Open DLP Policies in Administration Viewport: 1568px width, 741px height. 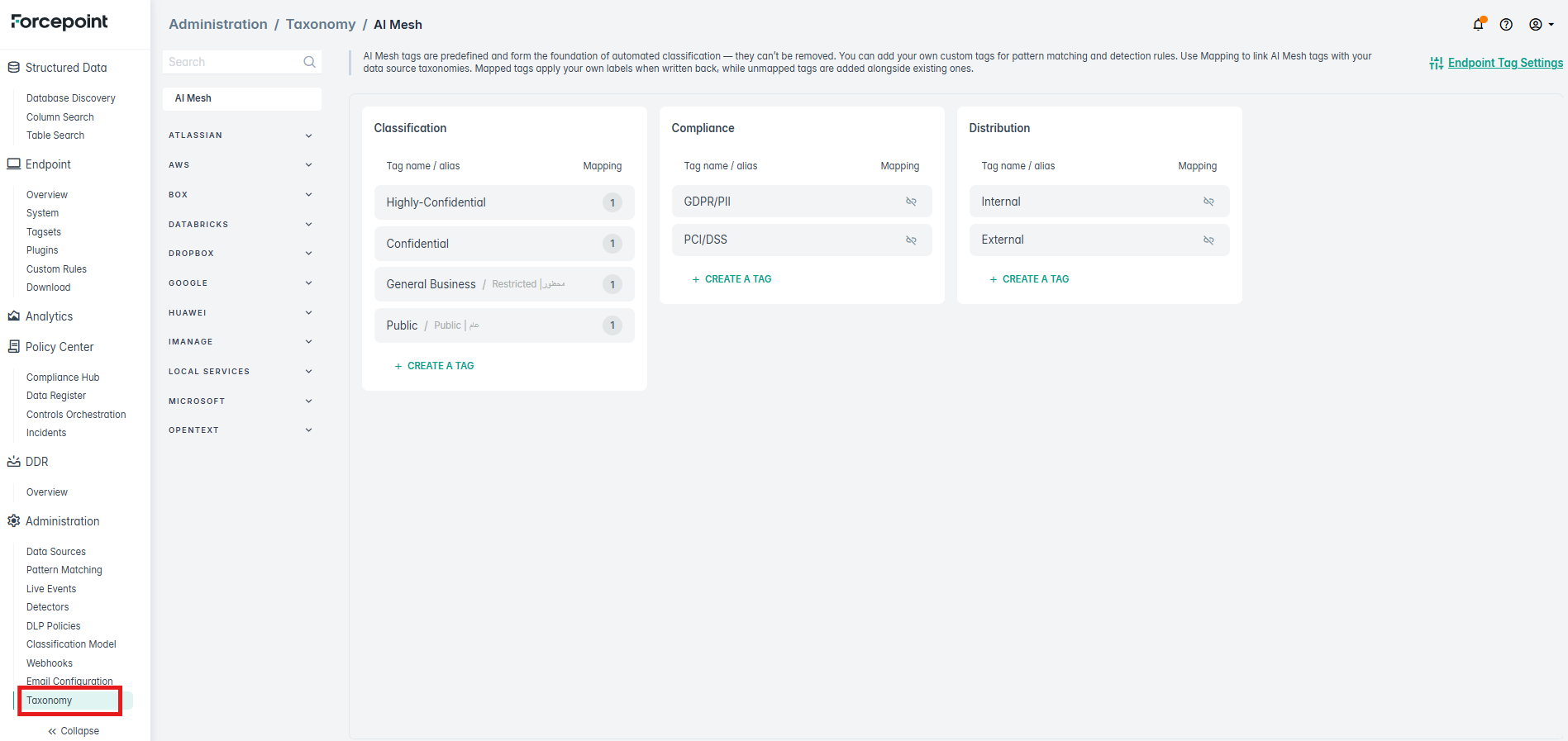54,626
